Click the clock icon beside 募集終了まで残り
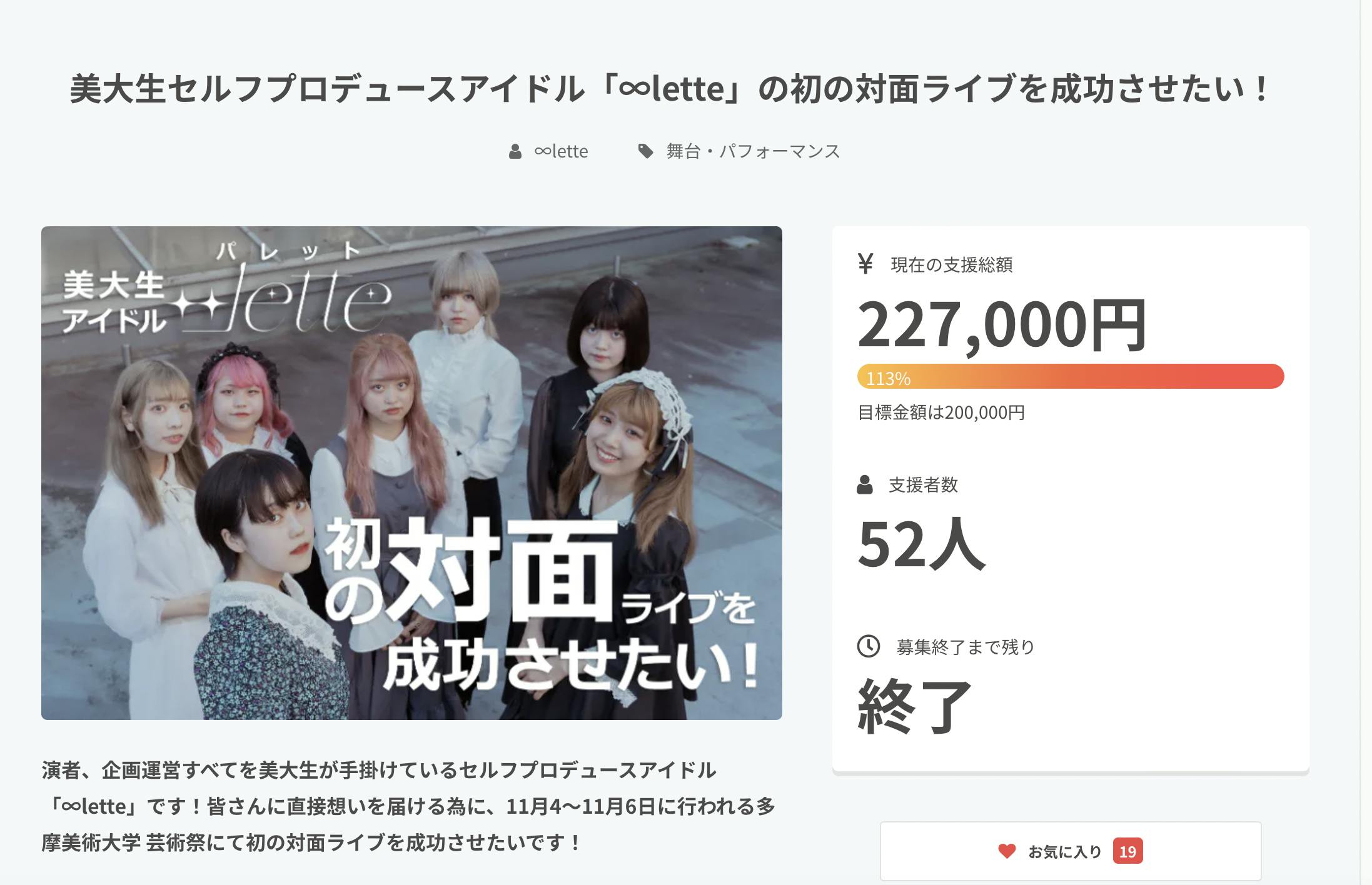The image size is (1372, 885). 868,646
